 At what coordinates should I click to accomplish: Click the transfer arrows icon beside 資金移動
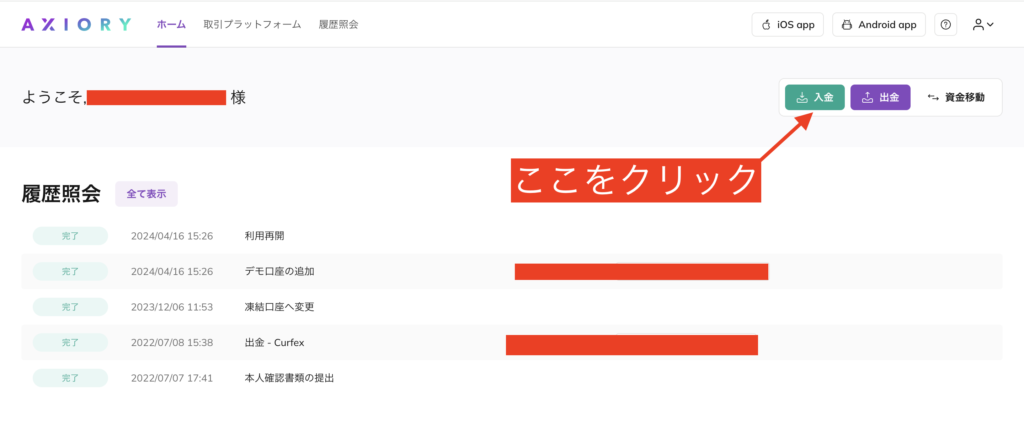coord(933,97)
